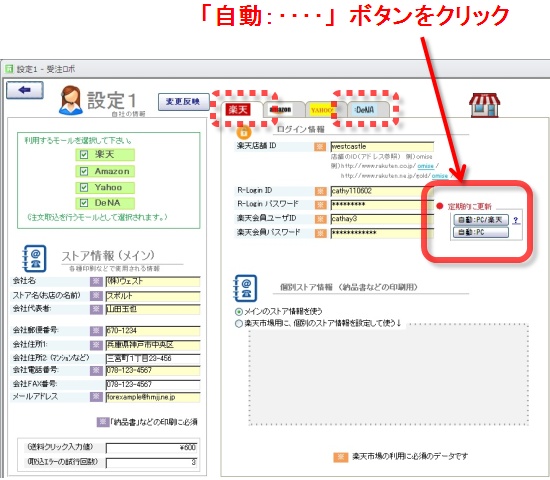The image size is (550, 480).
Task: Click the R-Login パスワード field
Action: pyautogui.click(x=382, y=205)
